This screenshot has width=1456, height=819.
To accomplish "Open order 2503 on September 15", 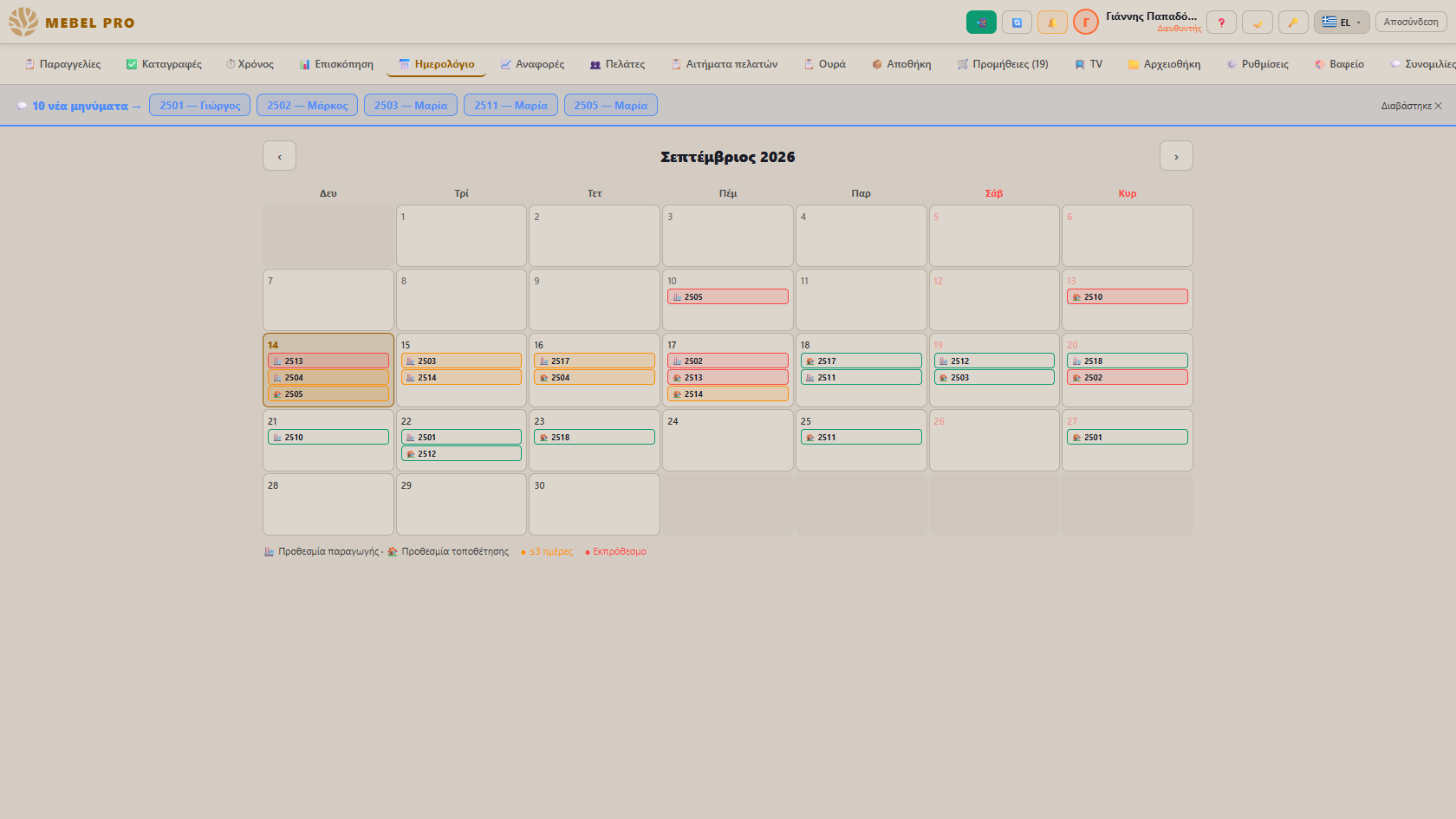I will (461, 361).
